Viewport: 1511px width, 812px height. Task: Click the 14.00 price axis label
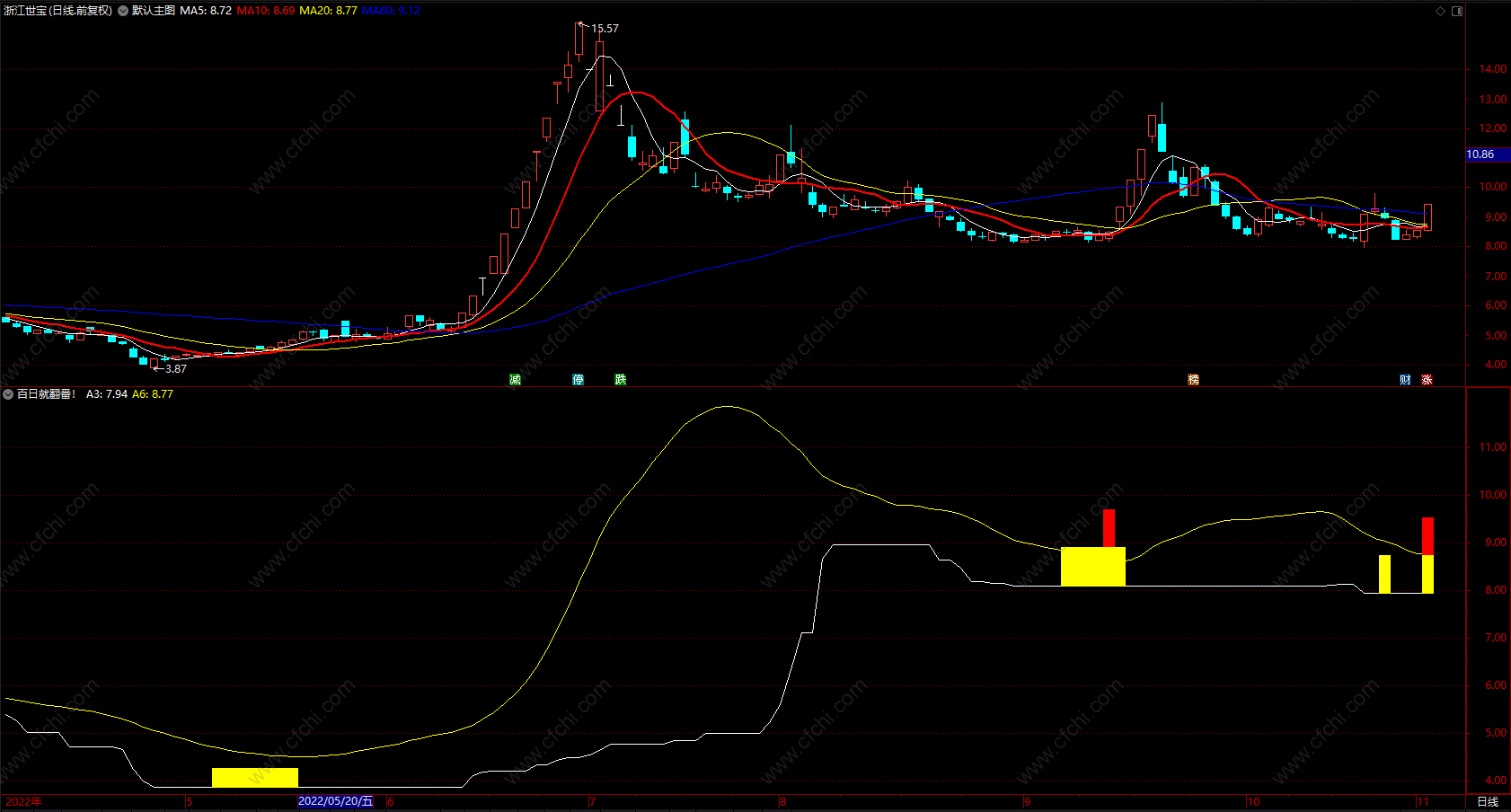pyautogui.click(x=1493, y=69)
